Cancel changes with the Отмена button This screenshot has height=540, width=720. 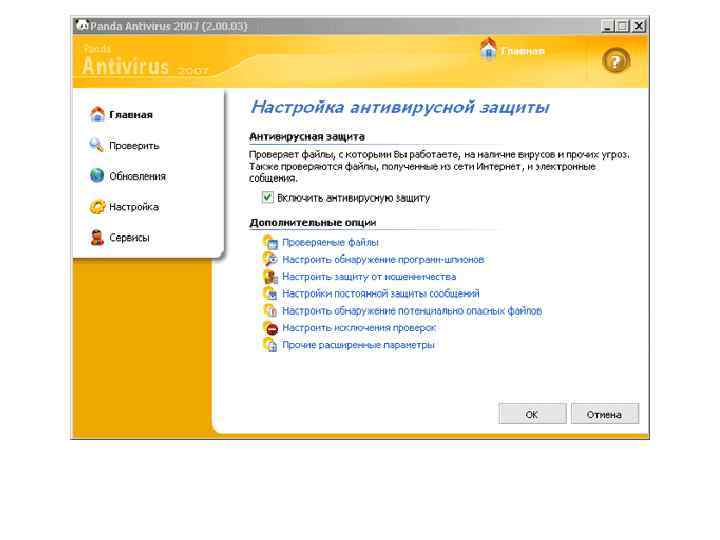pyautogui.click(x=605, y=414)
